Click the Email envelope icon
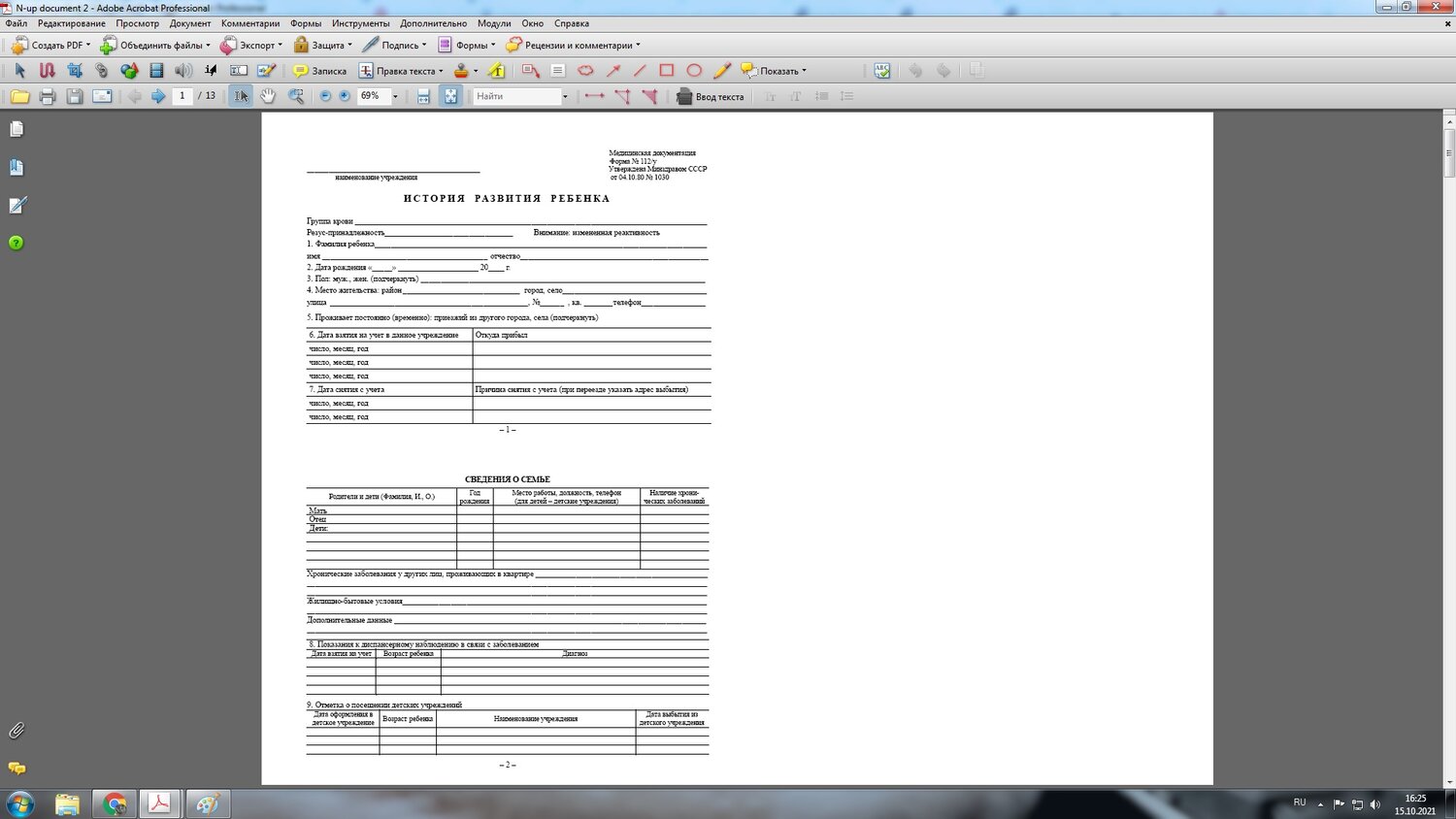 pyautogui.click(x=101, y=96)
